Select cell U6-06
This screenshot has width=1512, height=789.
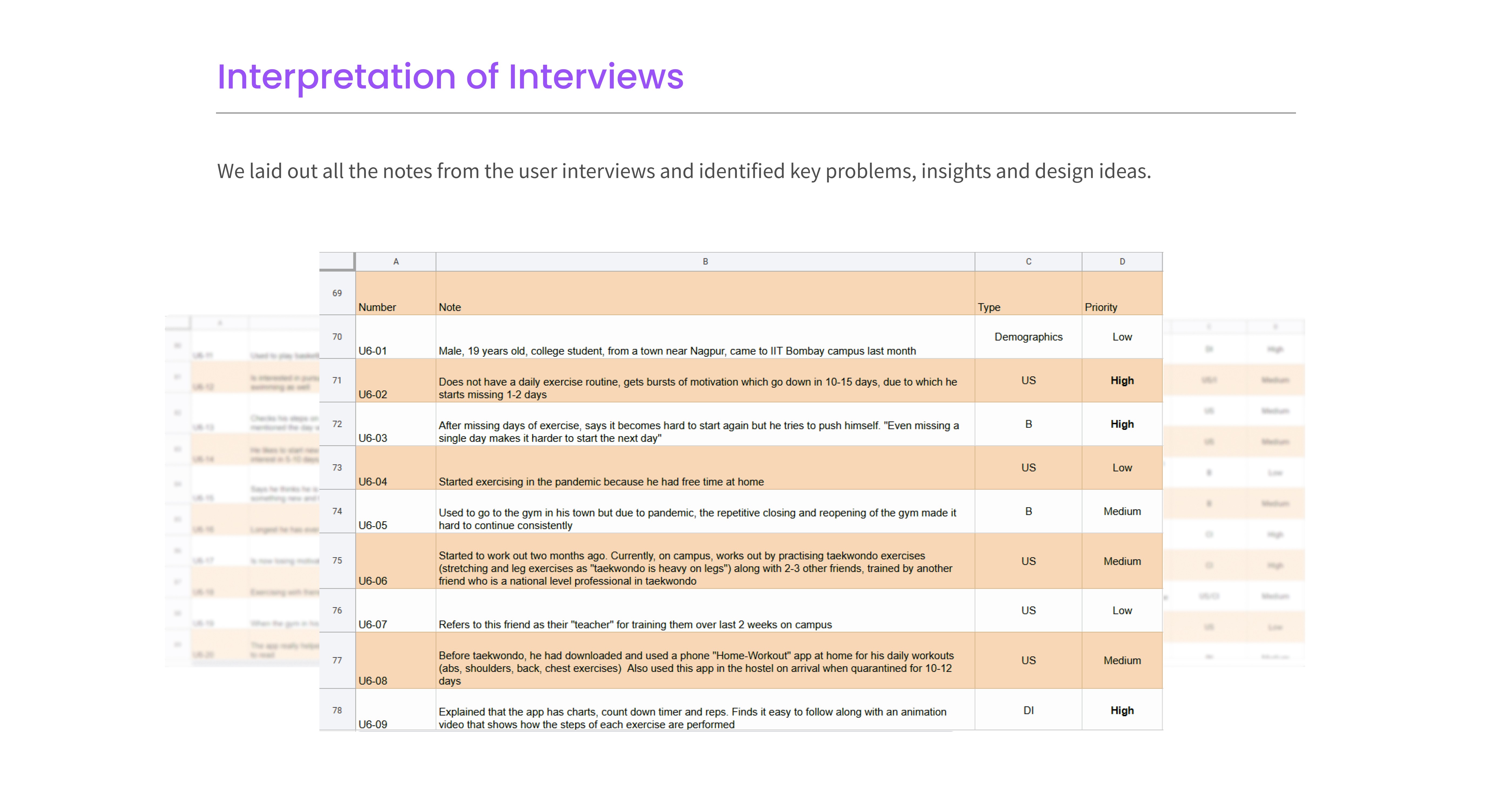[396, 560]
